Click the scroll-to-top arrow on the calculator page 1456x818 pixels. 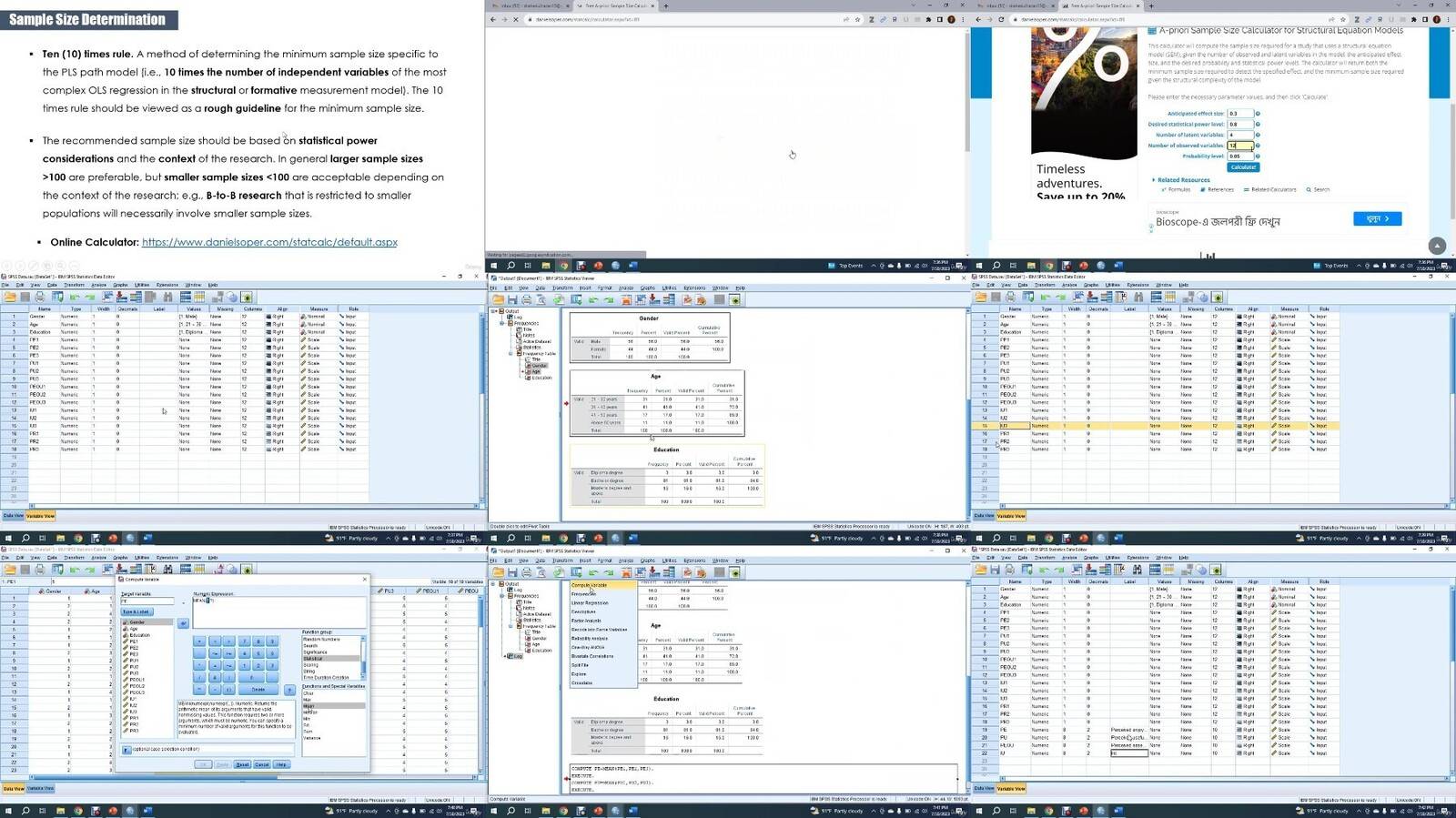tap(1437, 246)
